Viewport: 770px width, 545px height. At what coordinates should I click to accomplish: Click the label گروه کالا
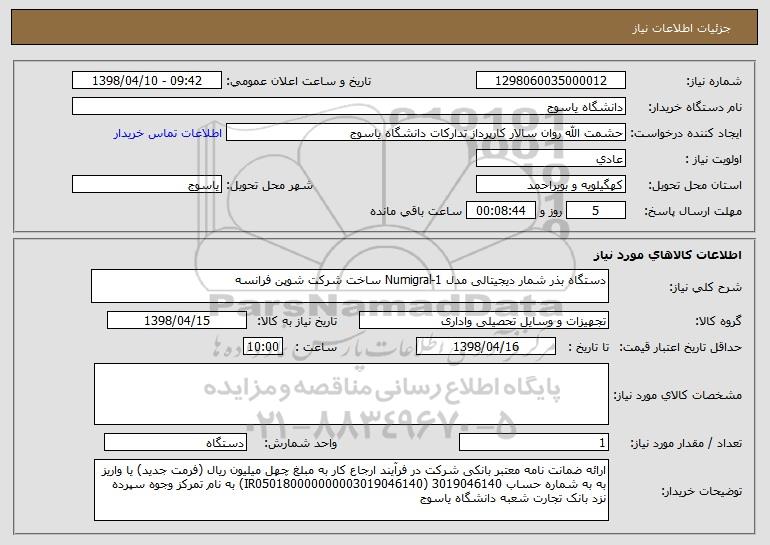pos(718,321)
